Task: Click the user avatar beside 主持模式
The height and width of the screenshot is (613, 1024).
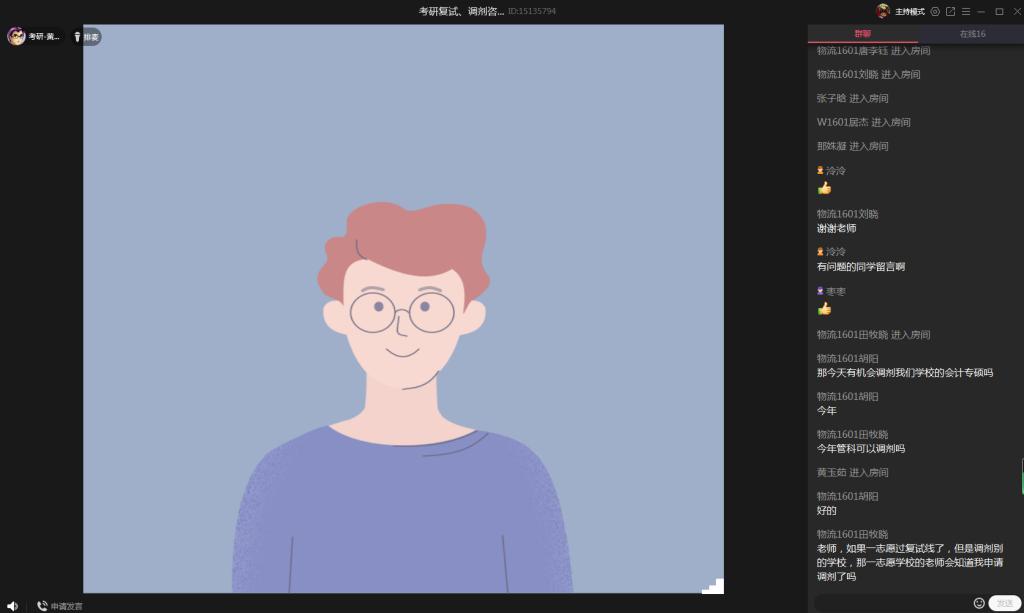Action: [x=883, y=11]
